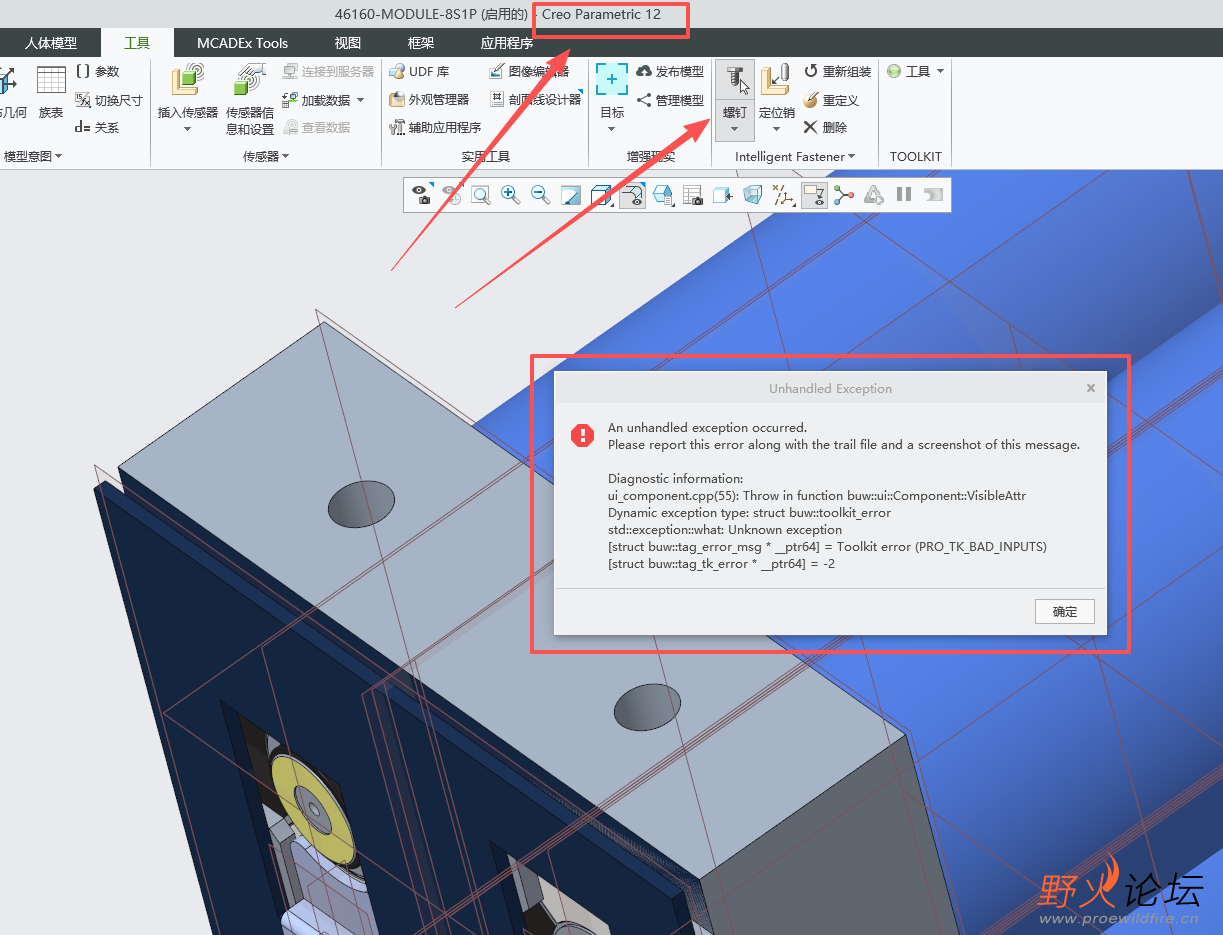Open 图像编辑器 image editor

(529, 72)
